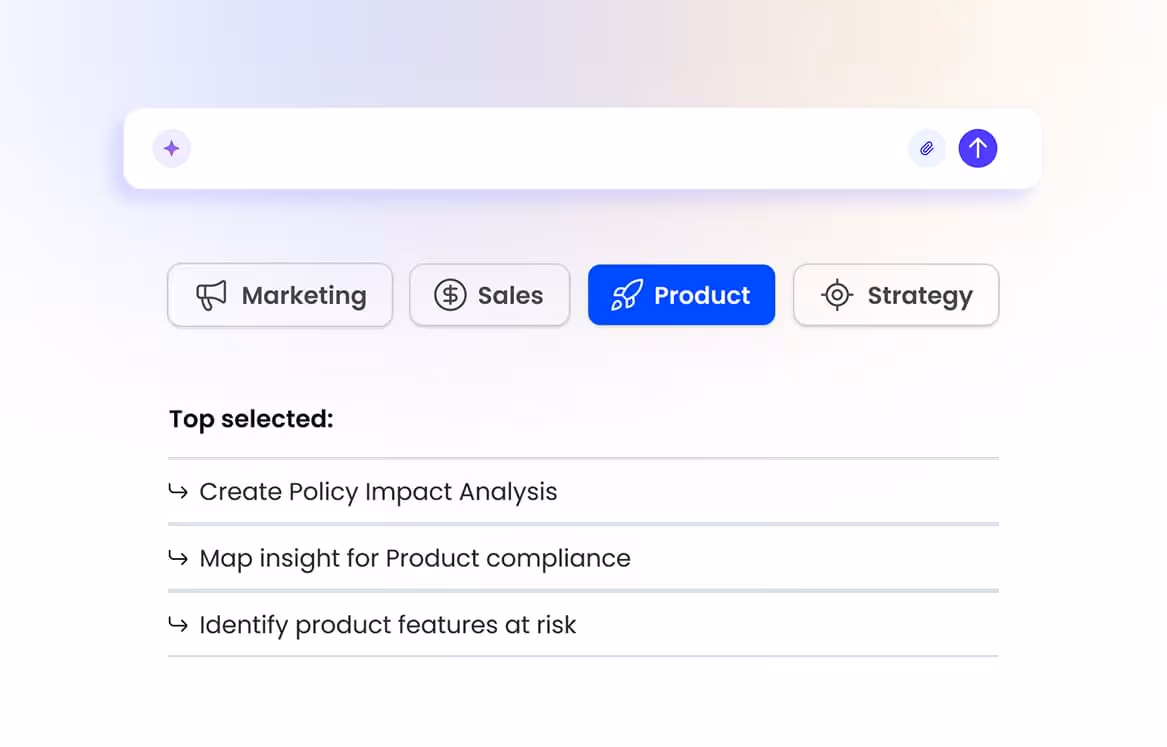Click the purple sparkle AI icon
The image size is (1167, 747).
coord(171,149)
